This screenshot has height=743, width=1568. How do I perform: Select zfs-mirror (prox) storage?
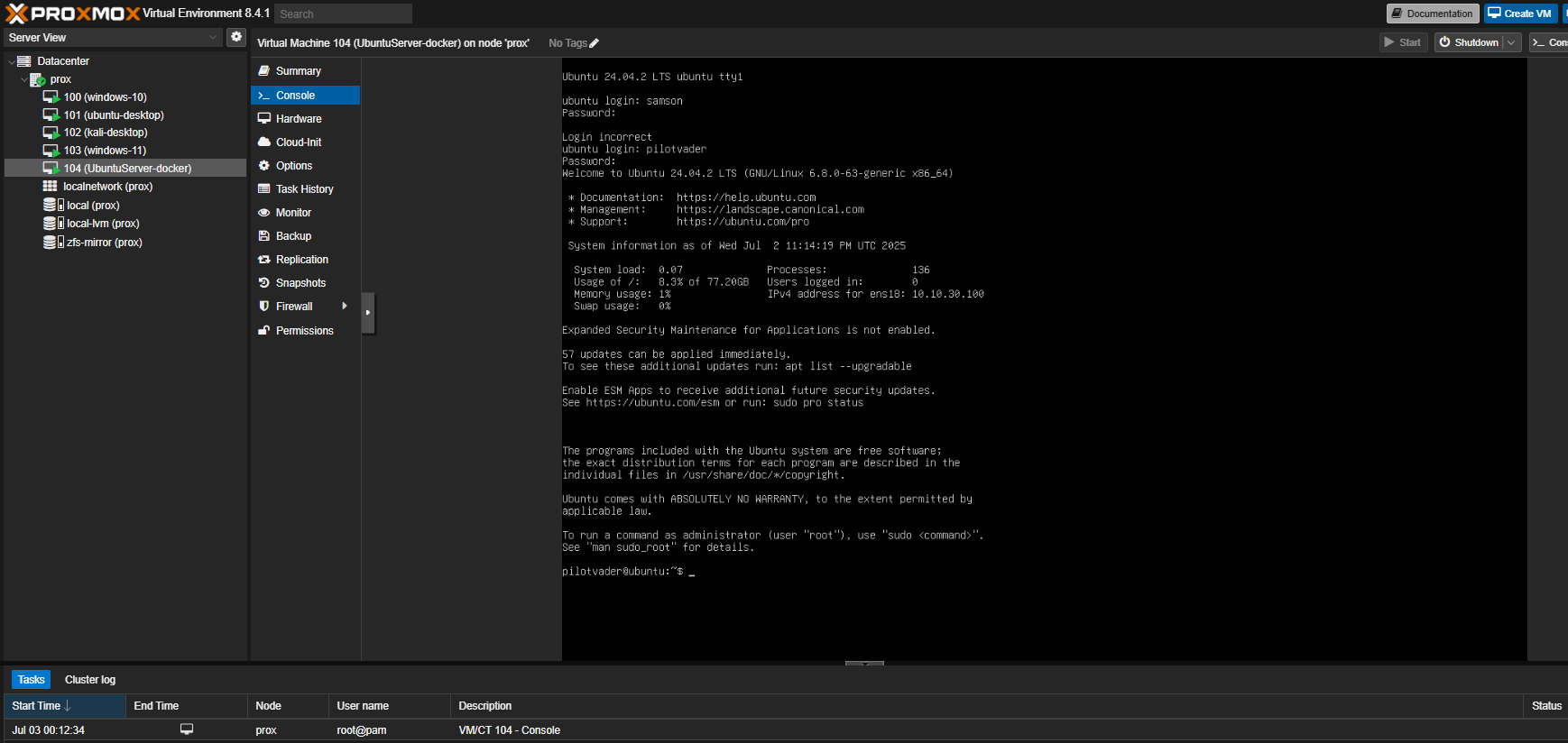pos(105,243)
